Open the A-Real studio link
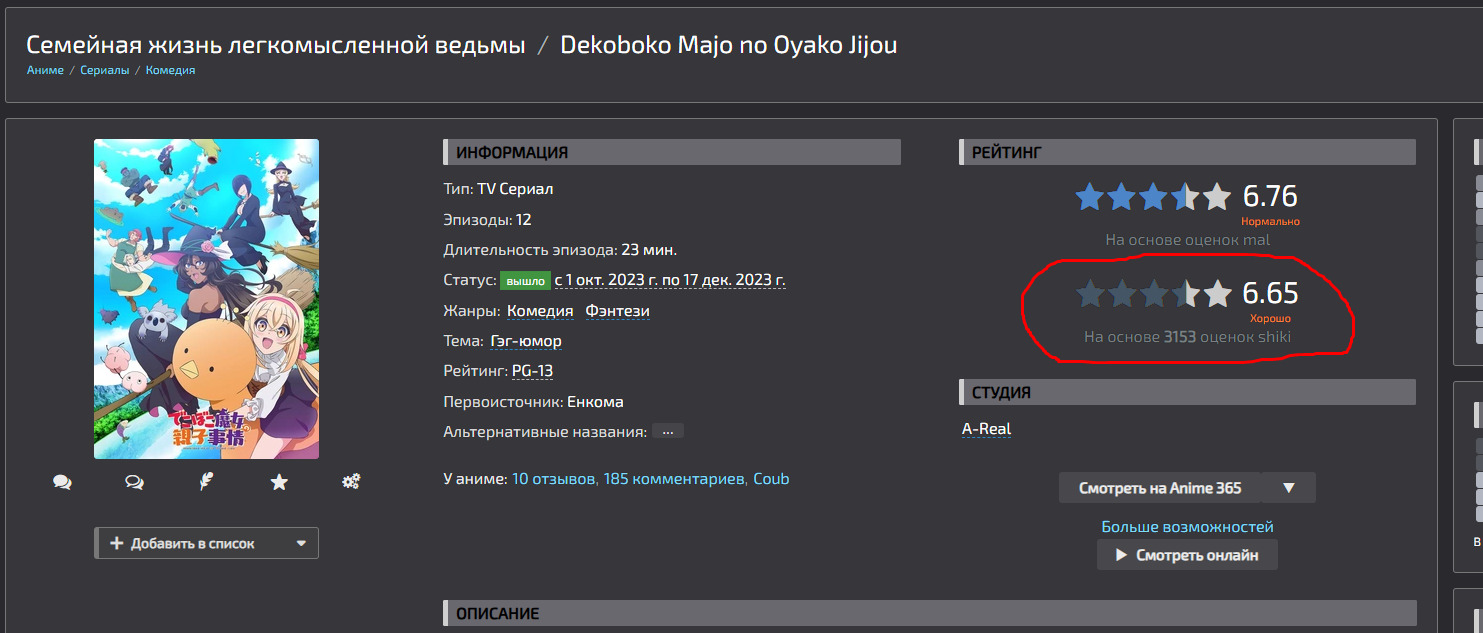This screenshot has width=1483, height=633. [986, 428]
